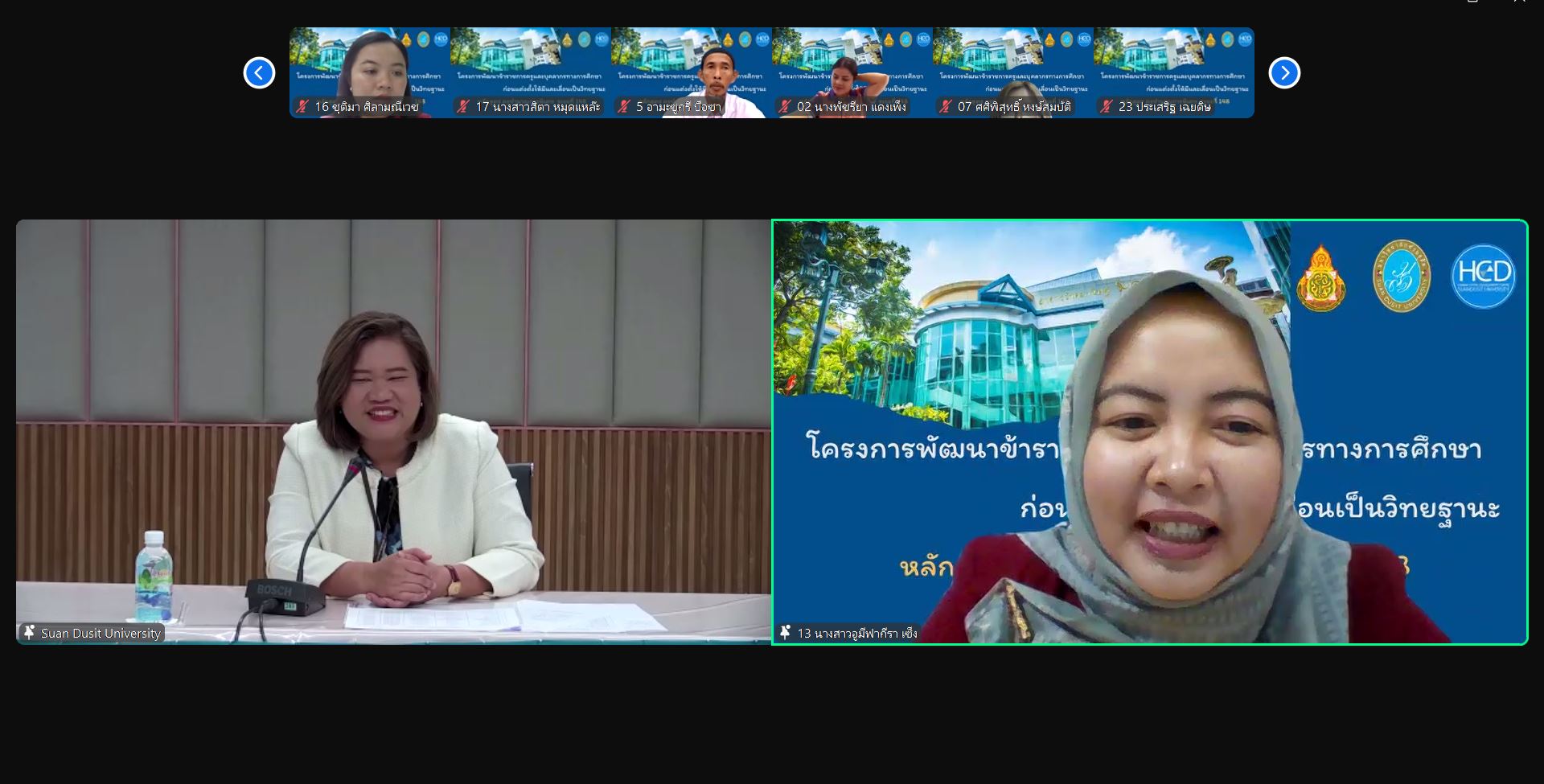
Task: Choose participant 07 video thumbnail
Action: coord(1013,68)
